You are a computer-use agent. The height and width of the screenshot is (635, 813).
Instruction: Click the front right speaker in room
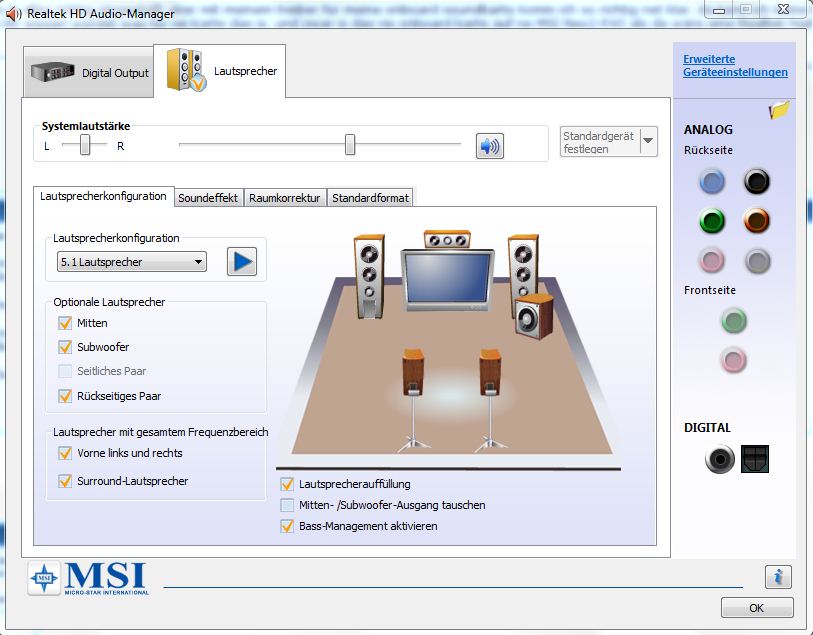coord(523,270)
